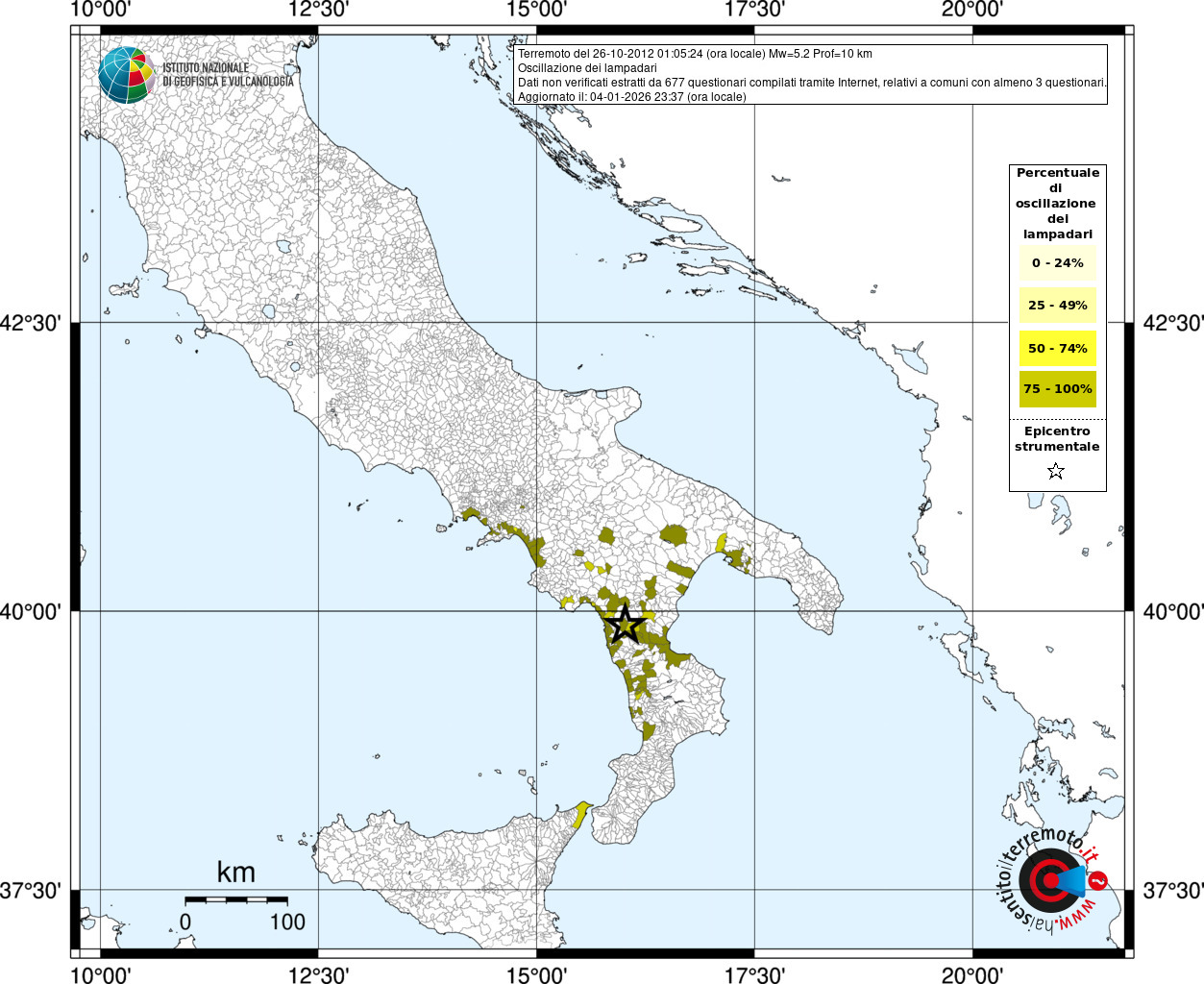Viewport: 1204px width, 984px height.
Task: Click the 'km' scale label
Action: pyautogui.click(x=236, y=872)
